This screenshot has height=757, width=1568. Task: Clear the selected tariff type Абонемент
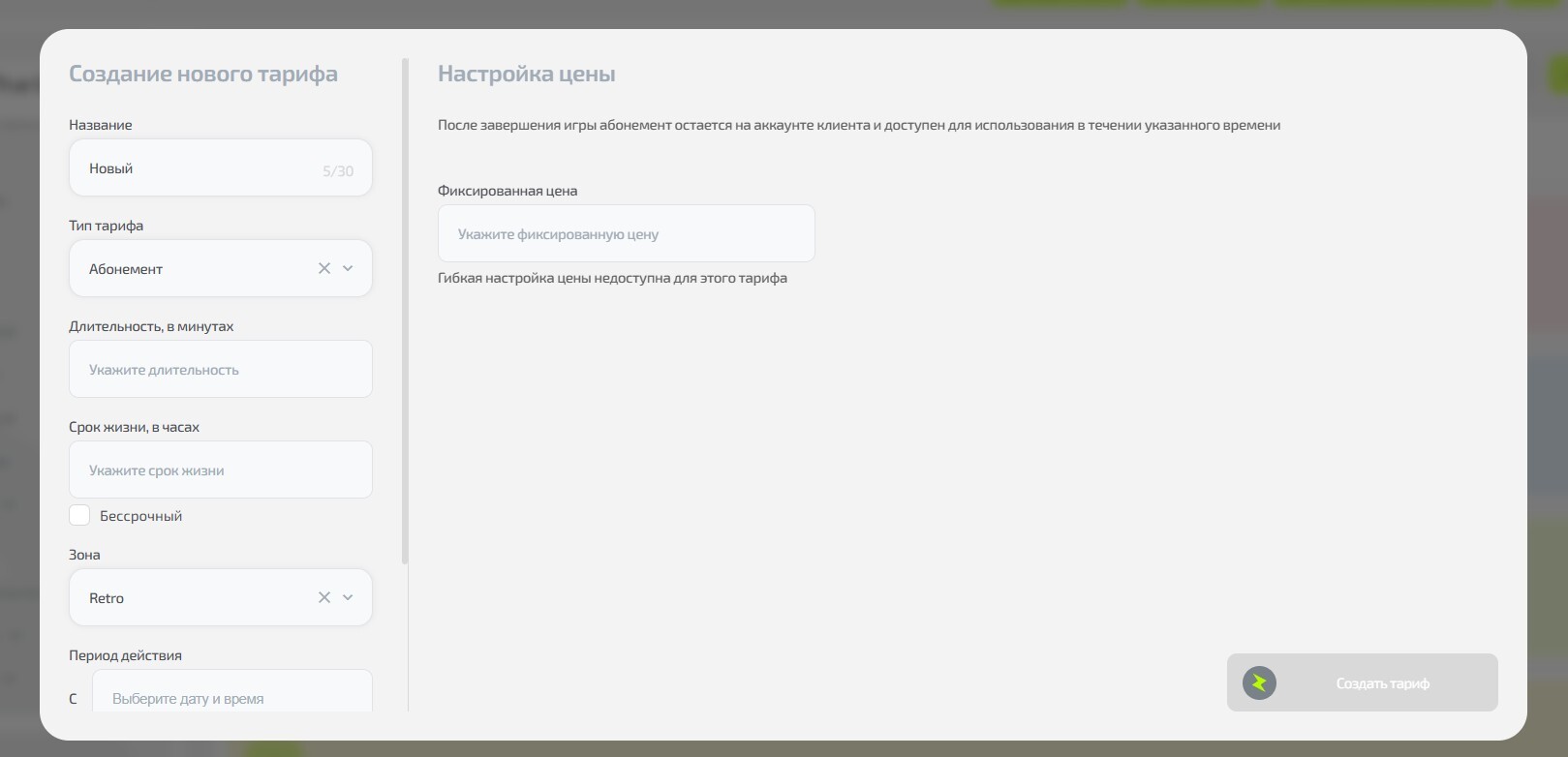point(324,268)
